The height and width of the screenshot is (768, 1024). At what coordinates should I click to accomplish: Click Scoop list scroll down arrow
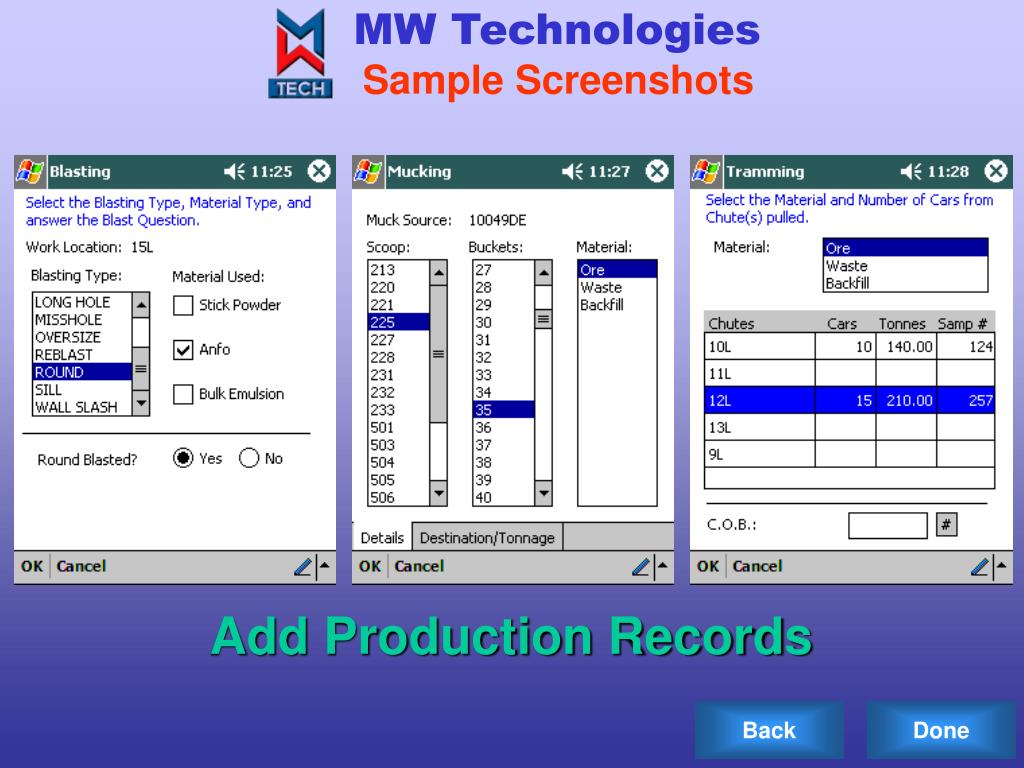[438, 492]
